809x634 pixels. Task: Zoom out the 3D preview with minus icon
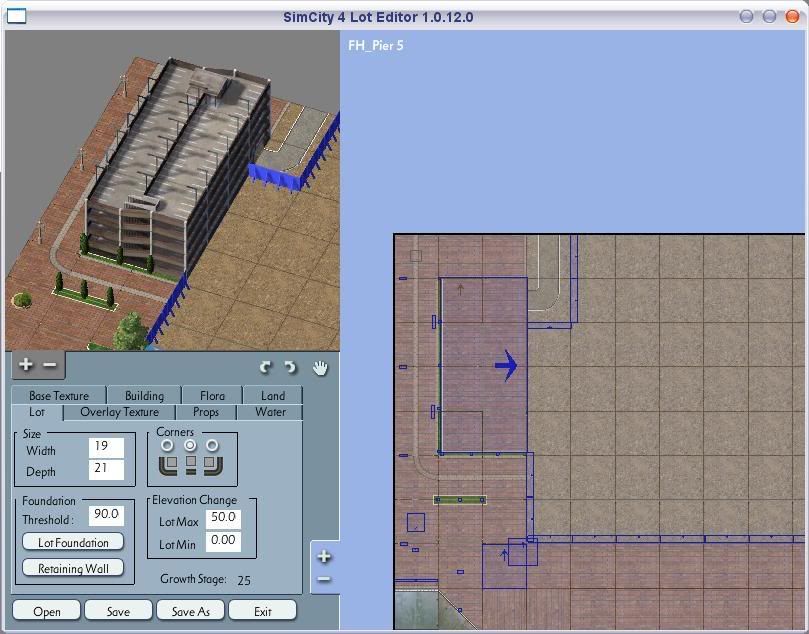click(50, 365)
